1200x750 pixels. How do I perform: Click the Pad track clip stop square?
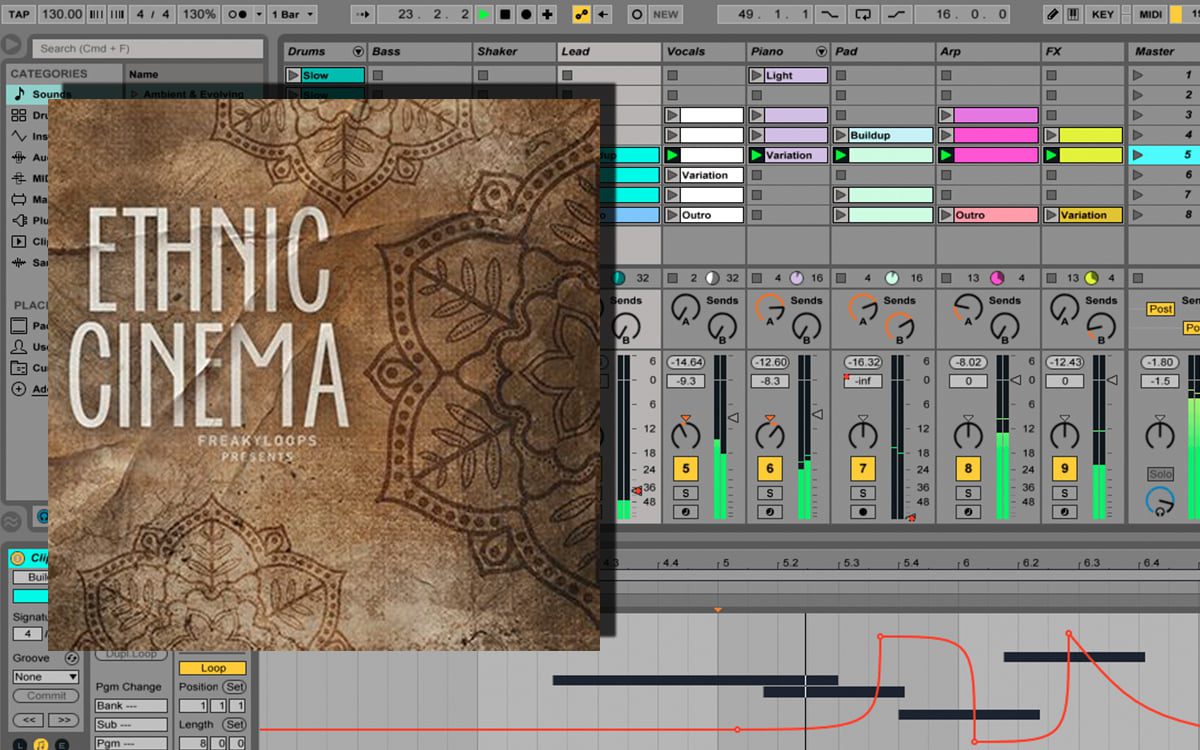840,278
